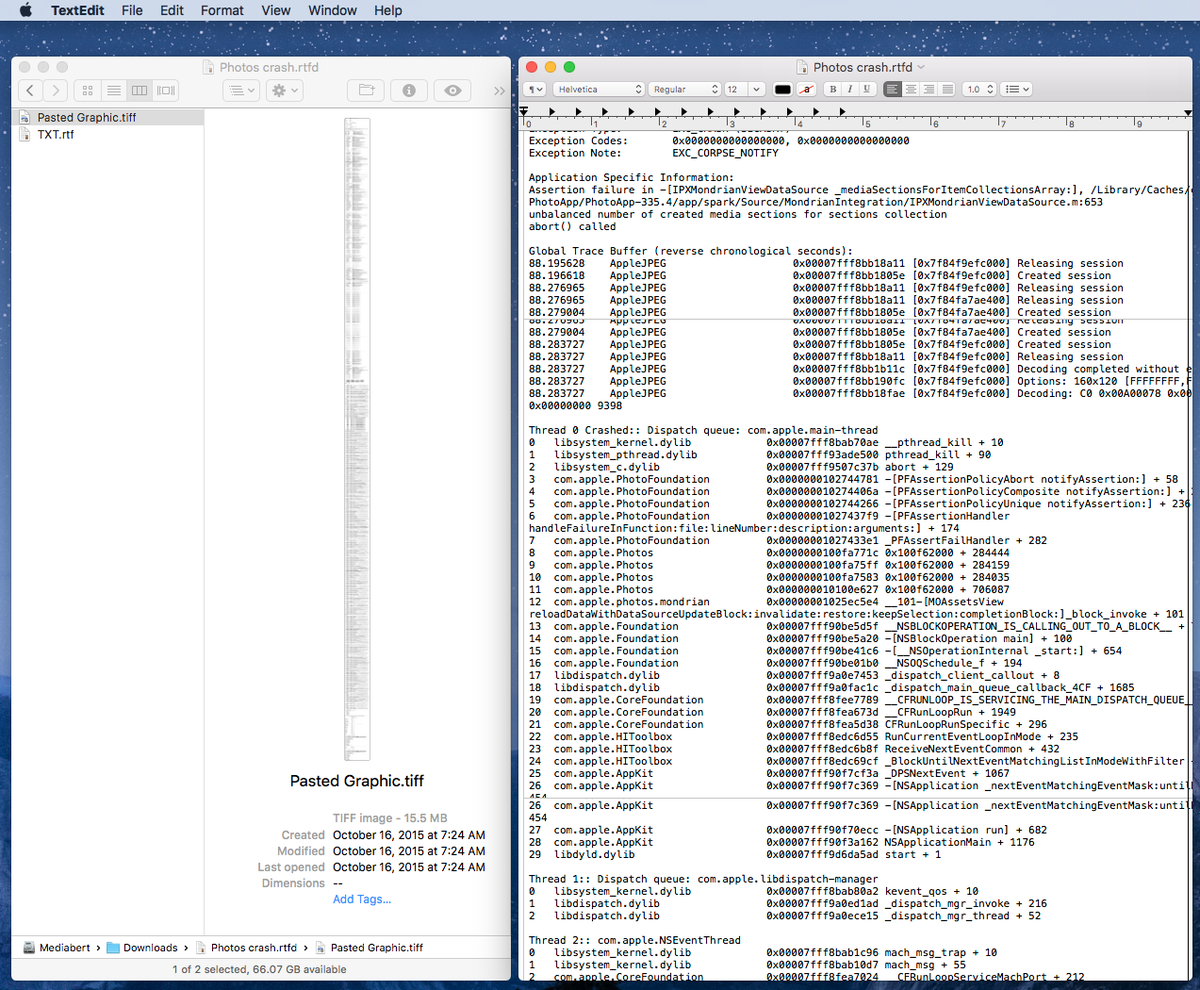Open list bullets and numbering dropdown

tap(1016, 89)
